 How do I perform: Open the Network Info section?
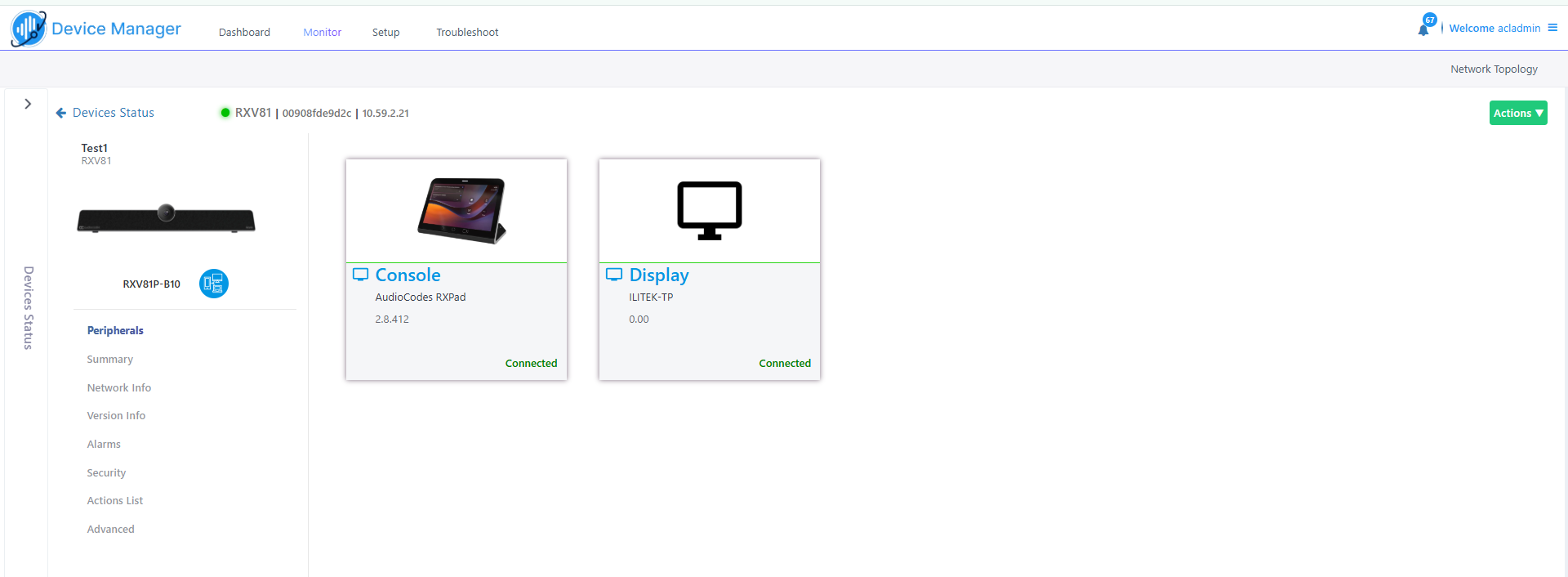119,387
